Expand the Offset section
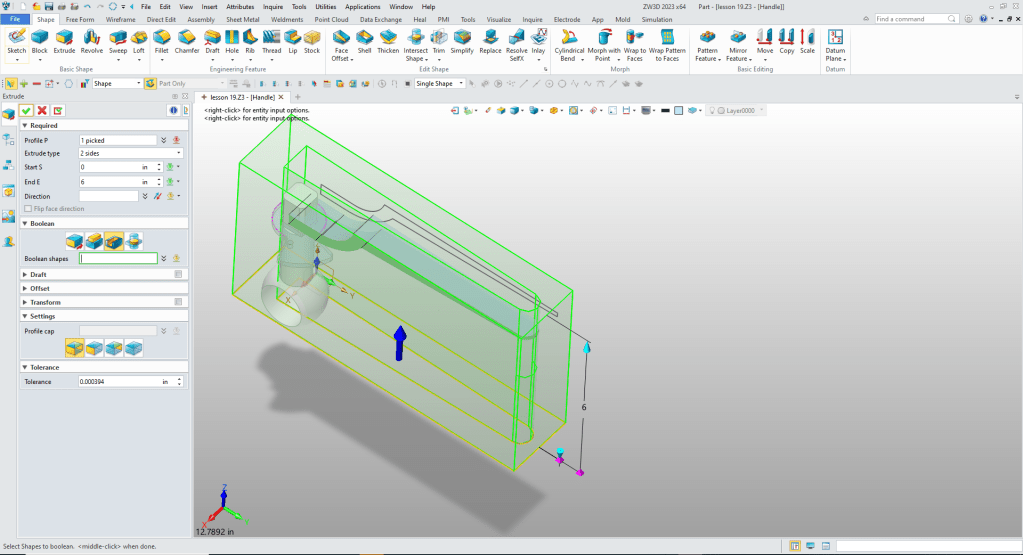The image size is (1023, 555). pyautogui.click(x=40, y=288)
